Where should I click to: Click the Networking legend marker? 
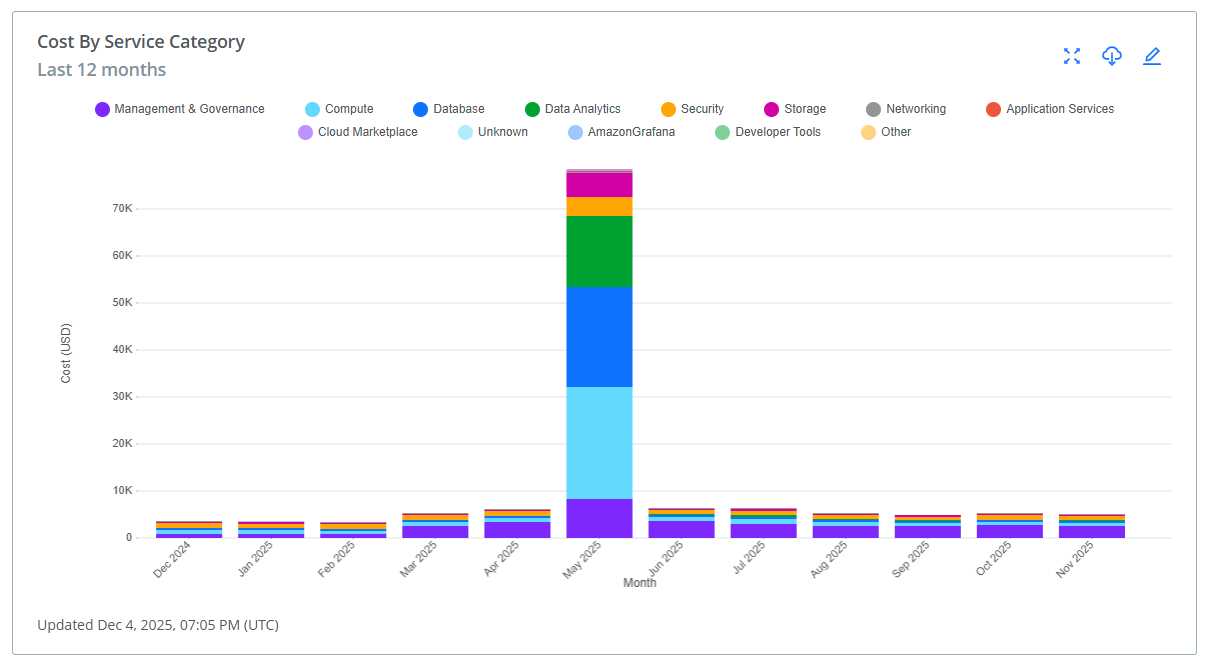[x=874, y=109]
